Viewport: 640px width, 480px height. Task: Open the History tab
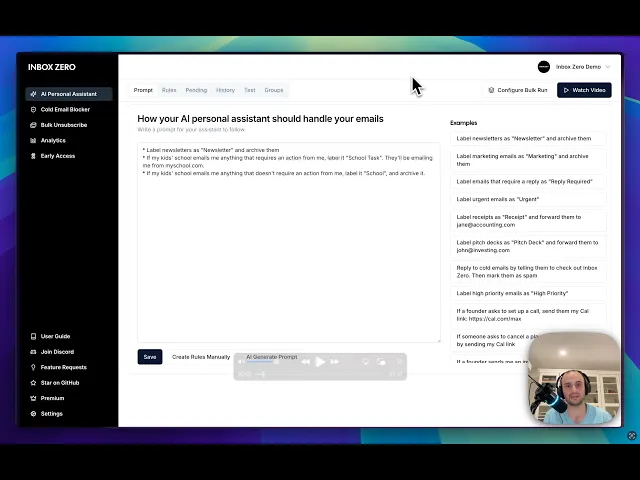[x=225, y=90]
